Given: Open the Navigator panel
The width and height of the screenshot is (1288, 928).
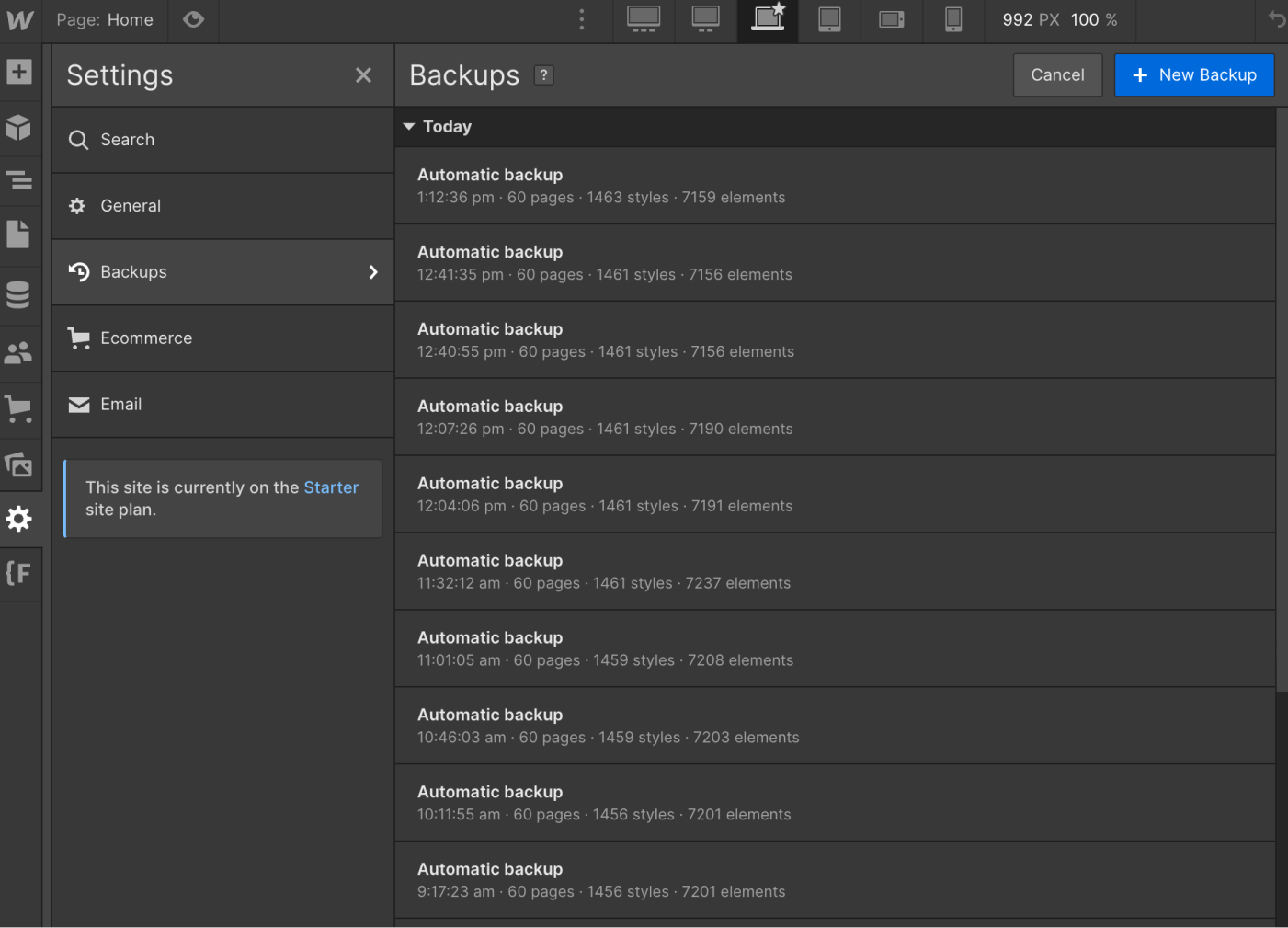Looking at the screenshot, I should (x=19, y=181).
